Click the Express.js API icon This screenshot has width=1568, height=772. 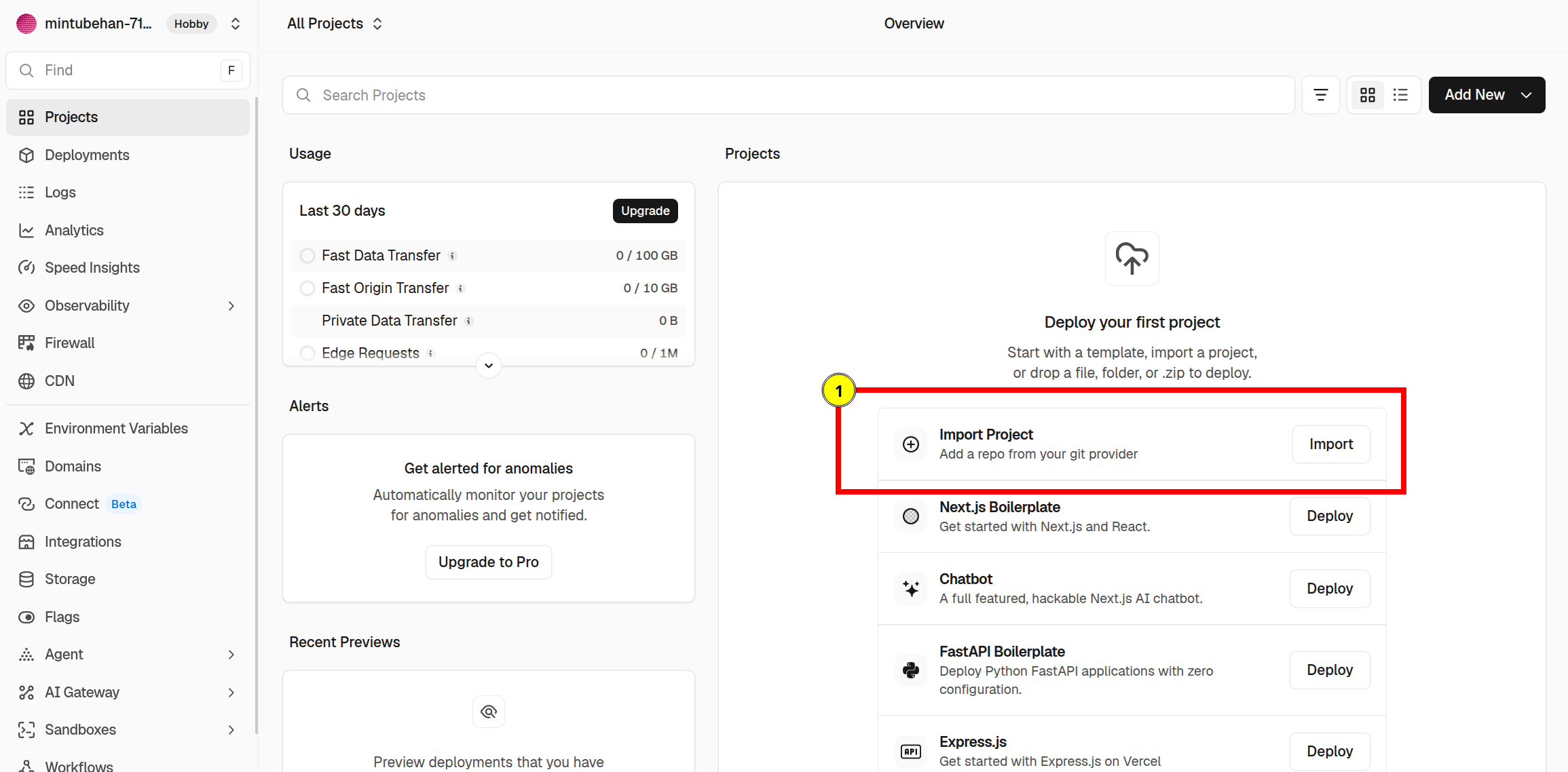click(911, 752)
